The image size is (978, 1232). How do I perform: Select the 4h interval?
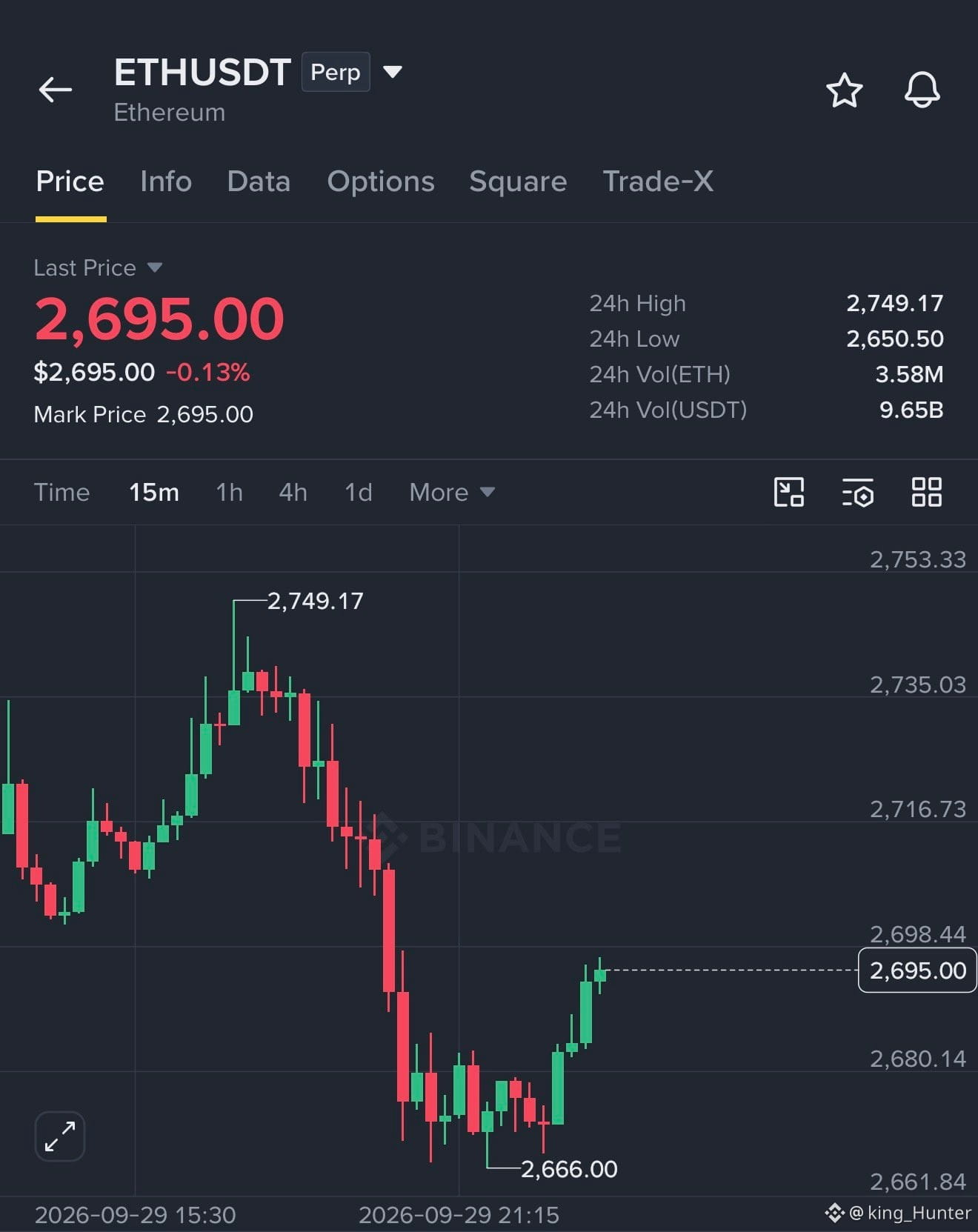tap(293, 492)
